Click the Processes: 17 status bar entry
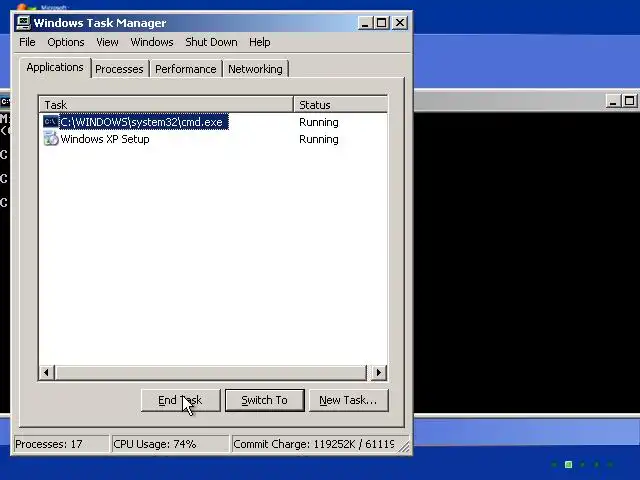640x480 pixels. [x=61, y=444]
